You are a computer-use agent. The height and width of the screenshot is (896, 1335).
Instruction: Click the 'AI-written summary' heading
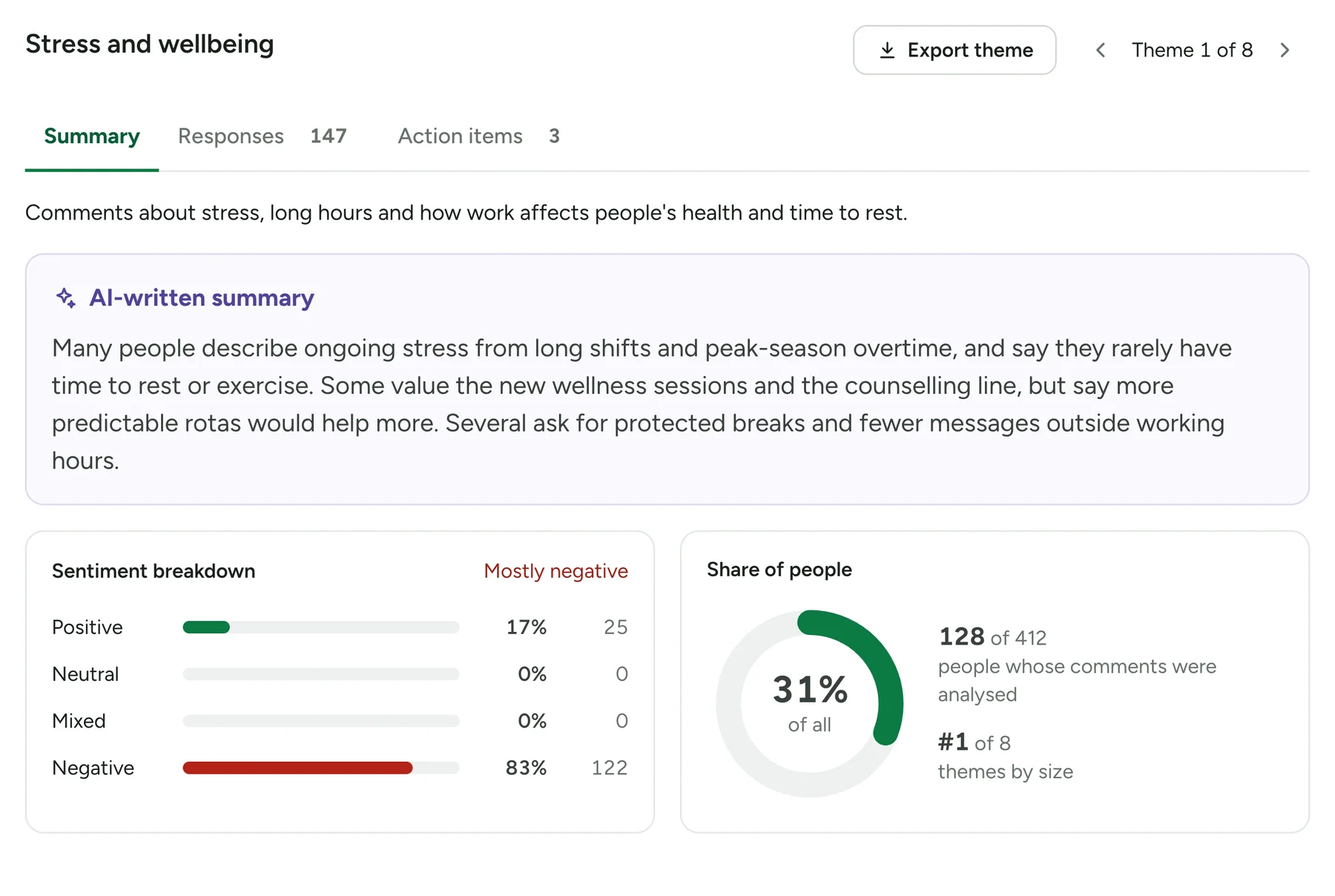(x=202, y=298)
